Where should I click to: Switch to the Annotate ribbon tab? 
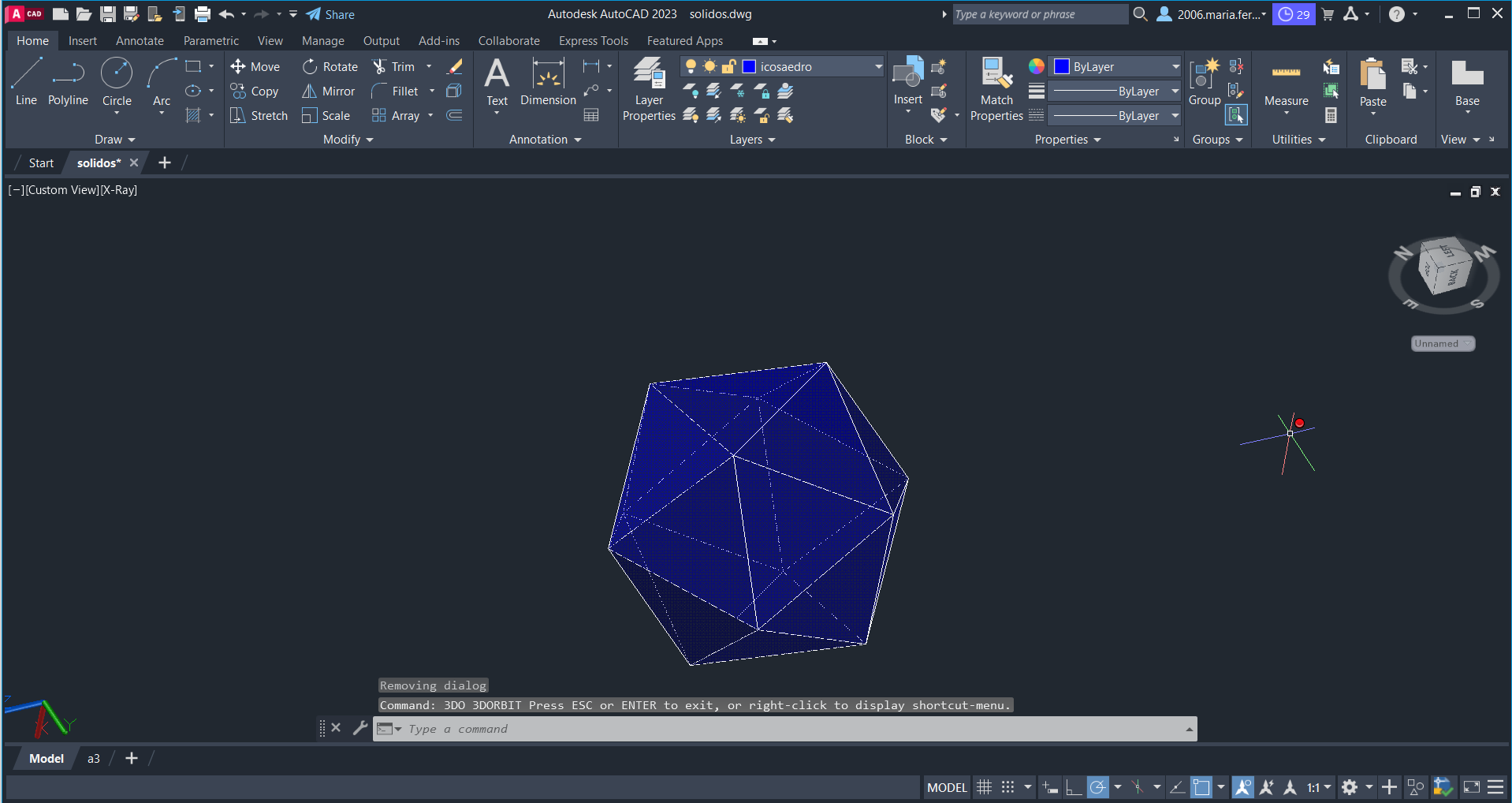point(140,41)
